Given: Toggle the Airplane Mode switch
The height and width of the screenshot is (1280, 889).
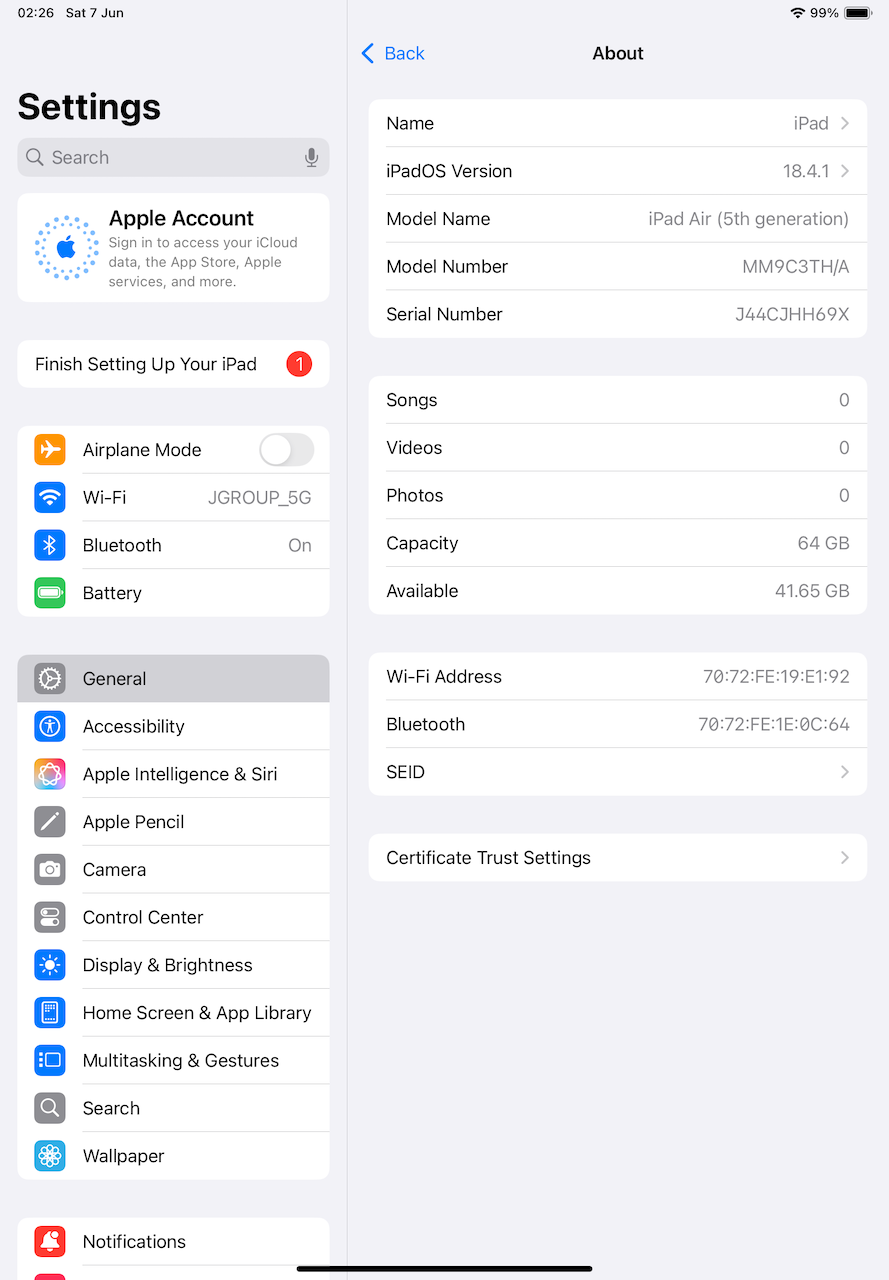Looking at the screenshot, I should pyautogui.click(x=287, y=450).
